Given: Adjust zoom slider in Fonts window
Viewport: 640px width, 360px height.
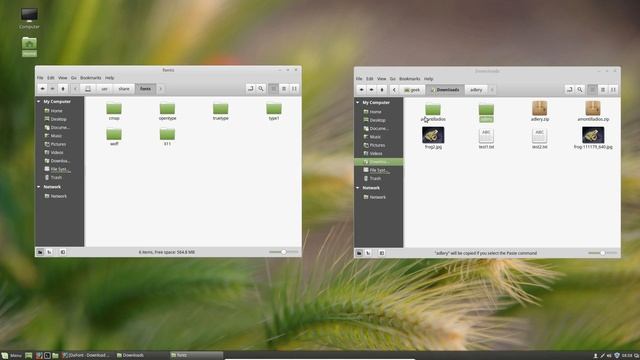Looking at the screenshot, I should 283,252.
